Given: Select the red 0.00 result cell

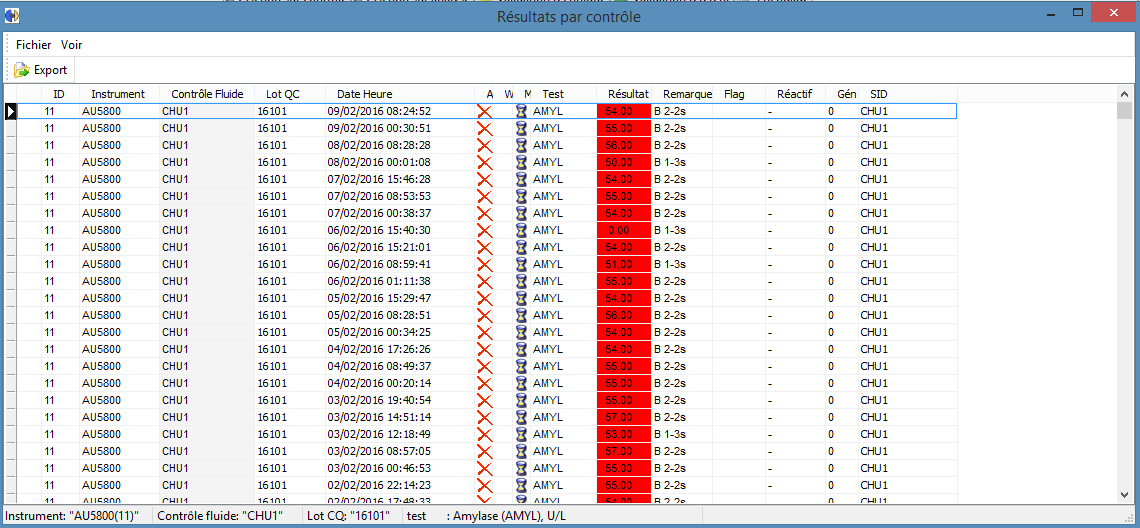Looking at the screenshot, I should 624,230.
